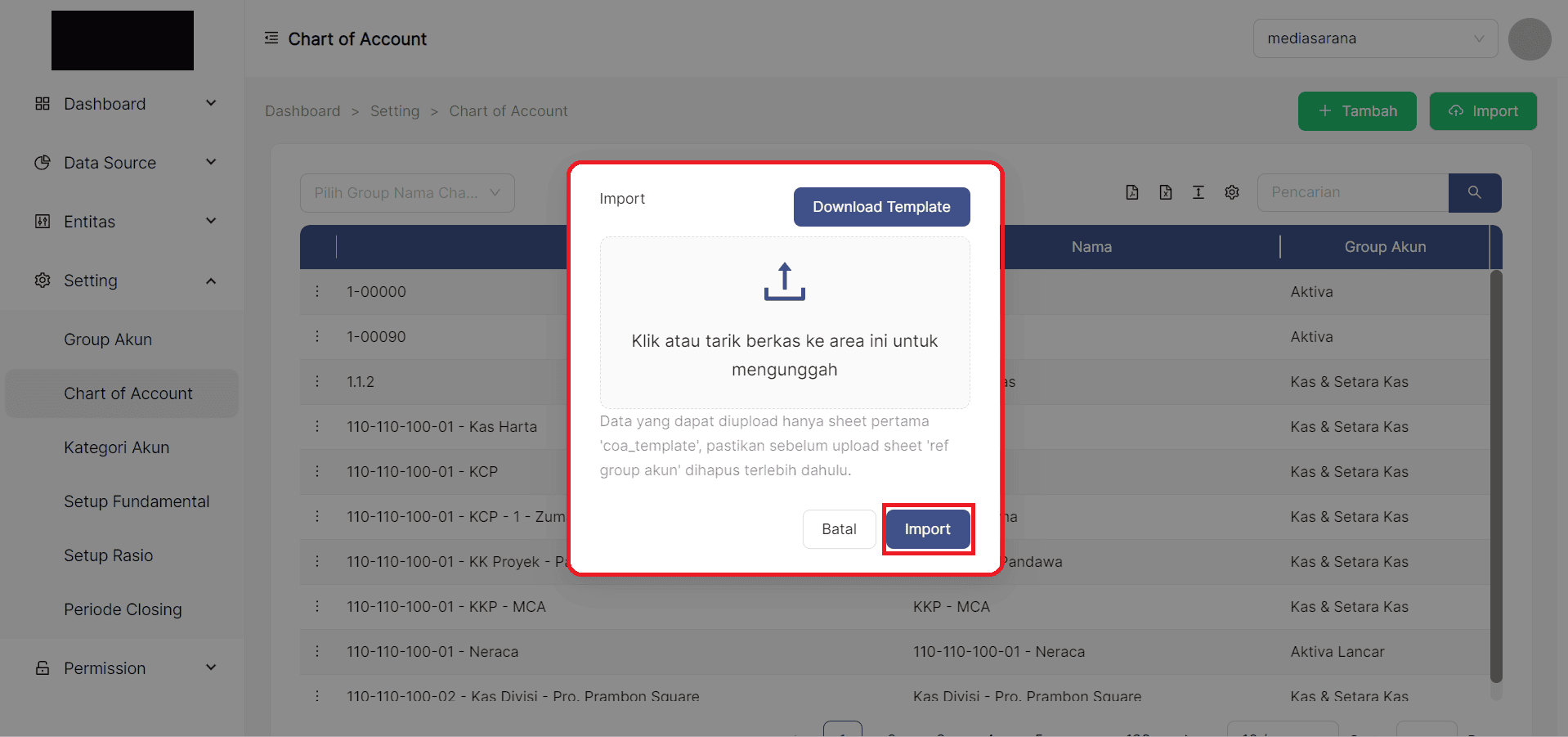Open table settings gear icon
This screenshot has width=1568, height=737.
click(x=1231, y=192)
